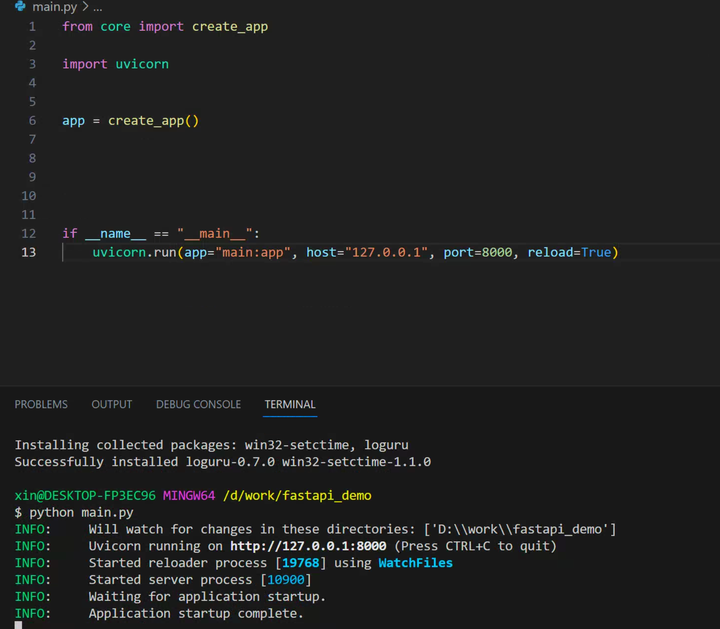
Task: Click the Python file icon in breadcrumb
Action: 20,6
